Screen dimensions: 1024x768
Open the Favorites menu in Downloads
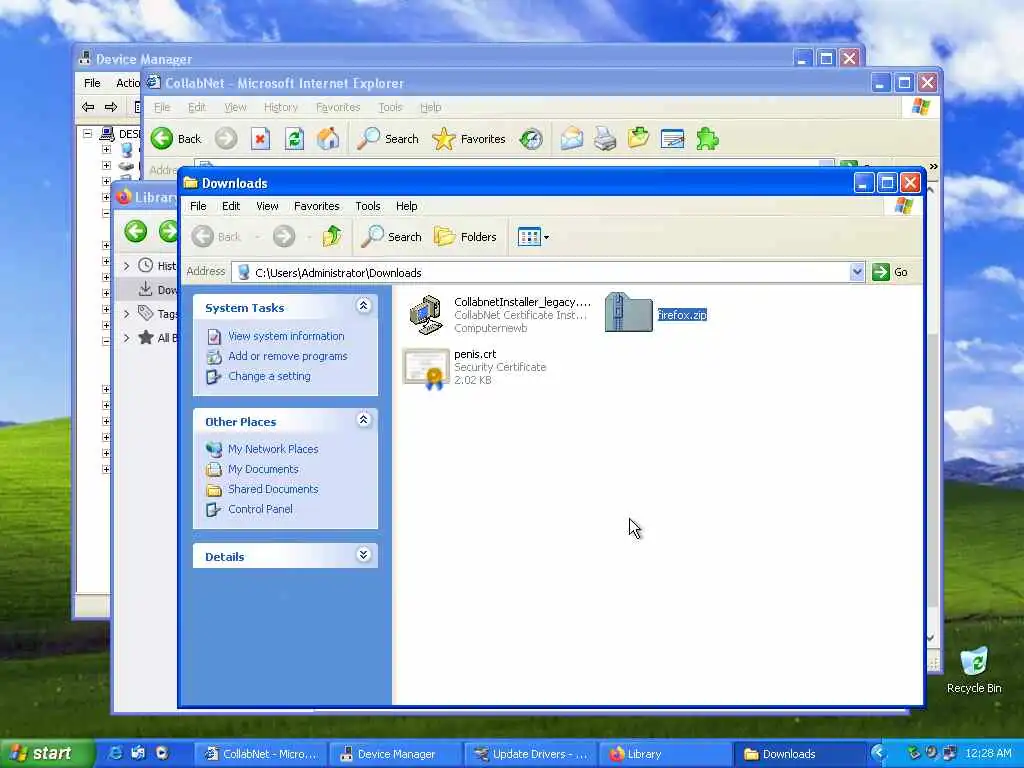click(317, 206)
